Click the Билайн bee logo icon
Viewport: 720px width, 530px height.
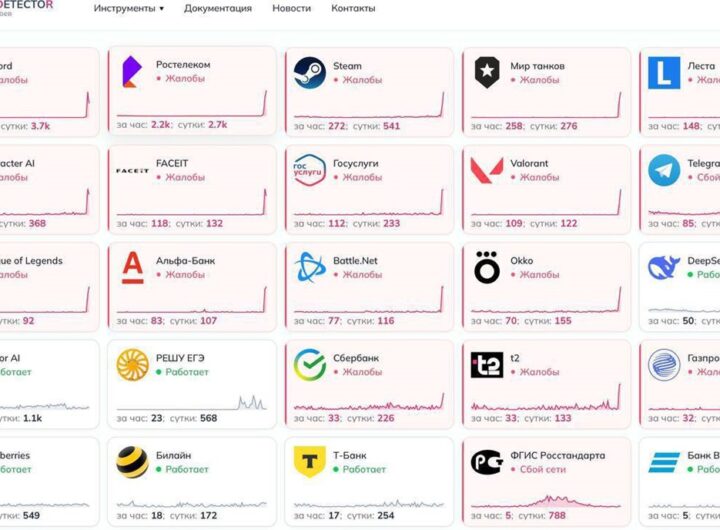(132, 462)
